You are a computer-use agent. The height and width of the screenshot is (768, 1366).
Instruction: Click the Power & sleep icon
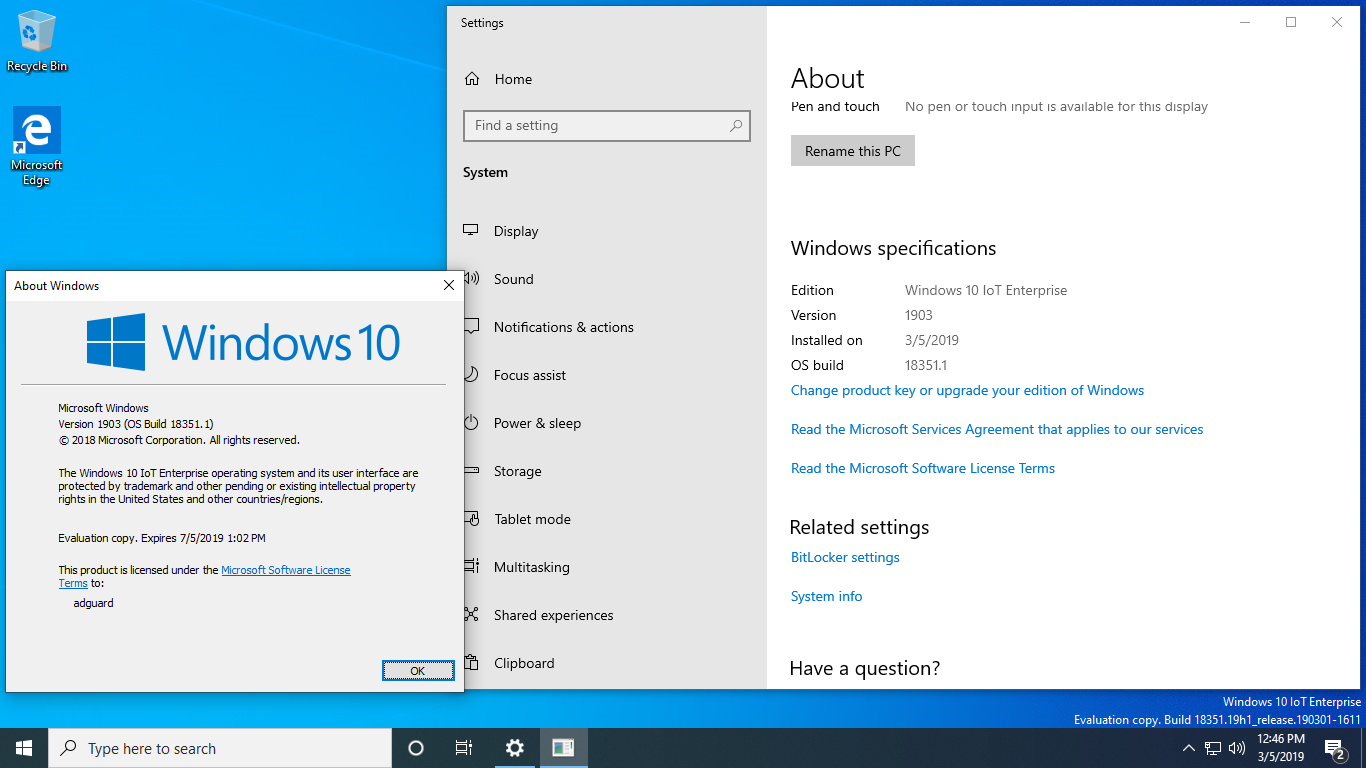click(x=471, y=423)
